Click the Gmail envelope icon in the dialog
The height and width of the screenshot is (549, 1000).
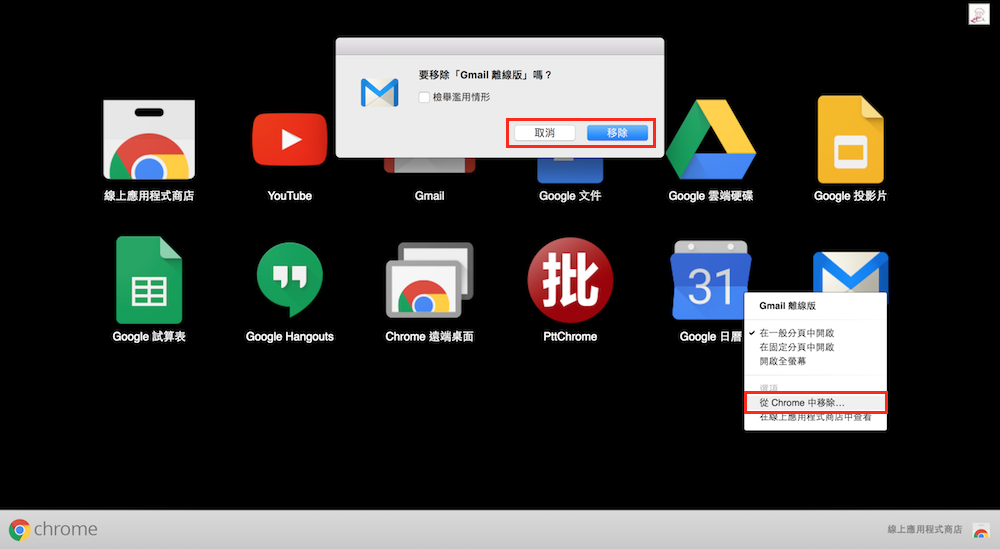coord(379,92)
